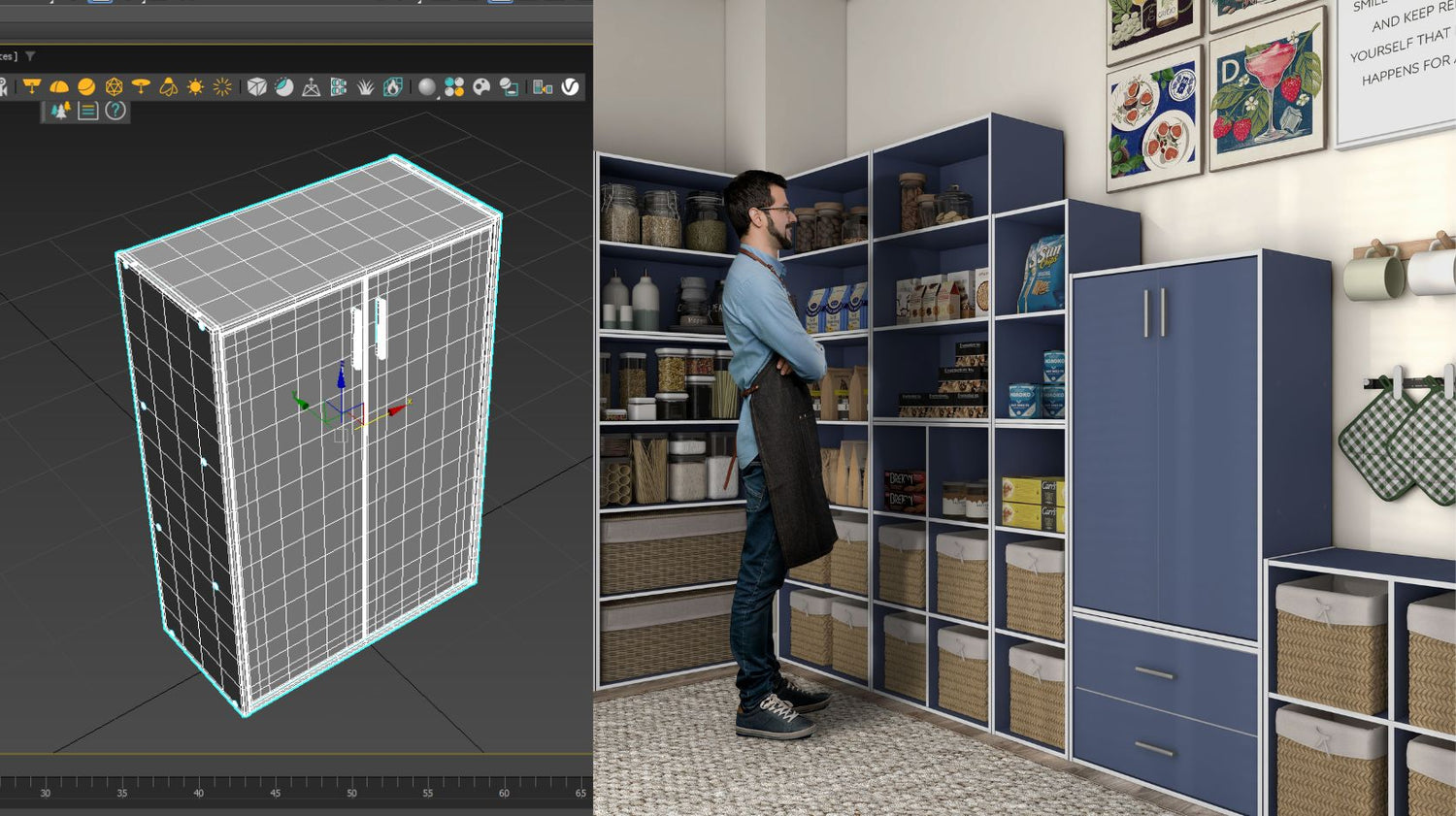Add V-Ray fur
1456x816 pixels.
365,85
